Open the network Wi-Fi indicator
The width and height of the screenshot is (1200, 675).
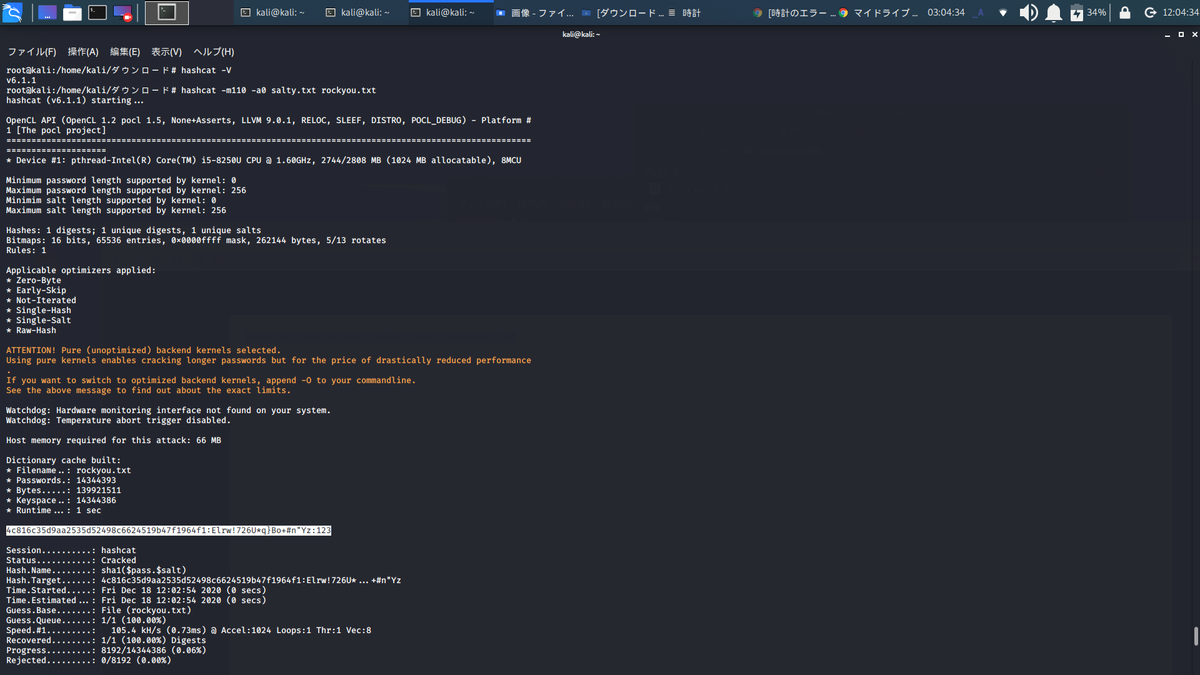[x=1003, y=13]
